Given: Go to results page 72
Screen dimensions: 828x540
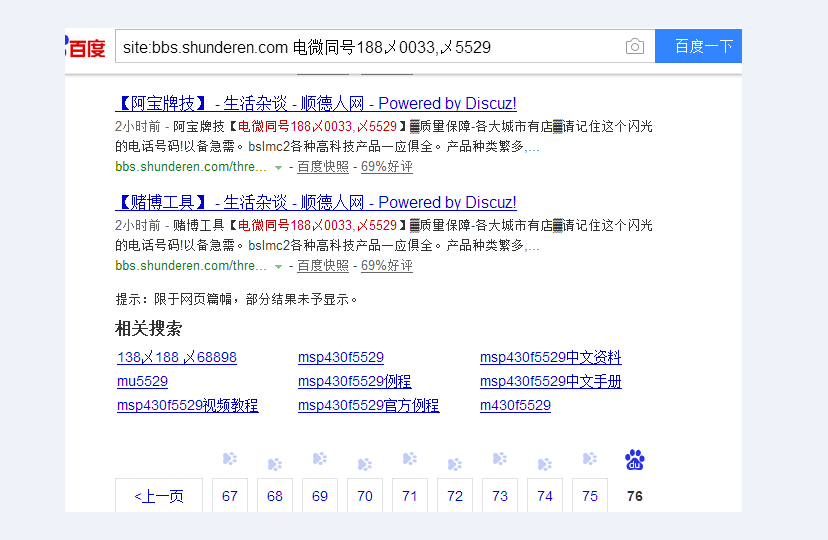Looking at the screenshot, I should coord(455,496).
